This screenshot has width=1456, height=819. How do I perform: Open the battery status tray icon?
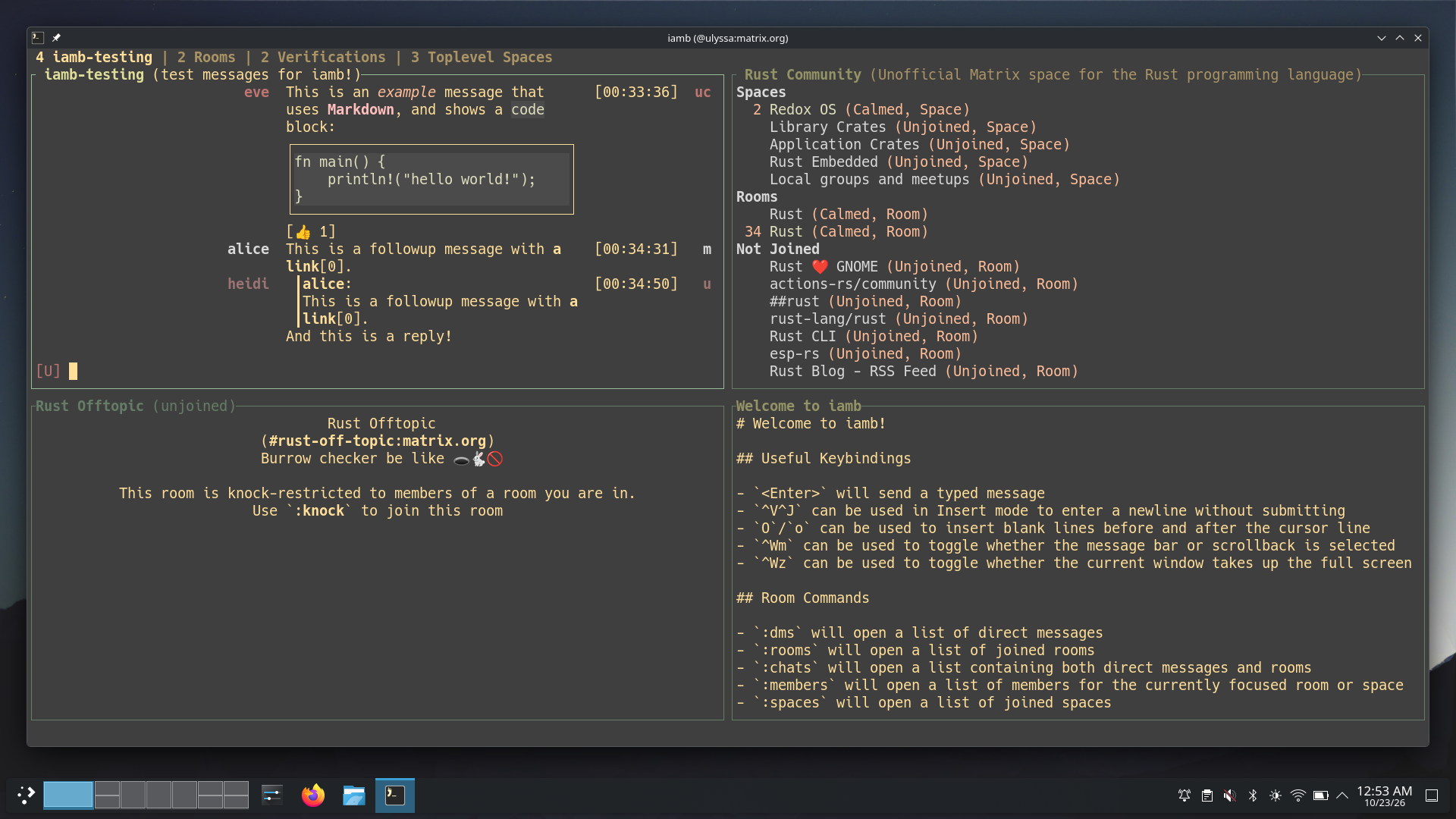1321,795
